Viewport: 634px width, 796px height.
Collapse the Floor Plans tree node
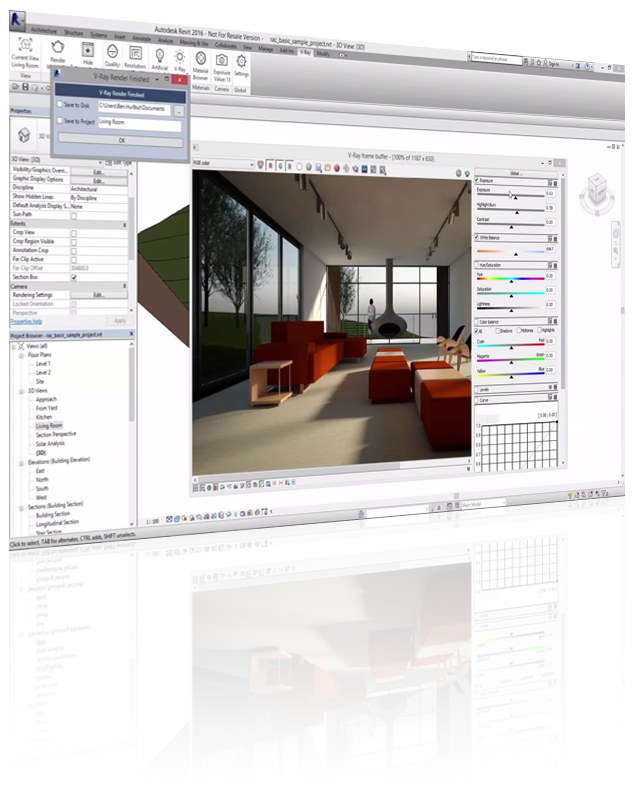(23, 355)
